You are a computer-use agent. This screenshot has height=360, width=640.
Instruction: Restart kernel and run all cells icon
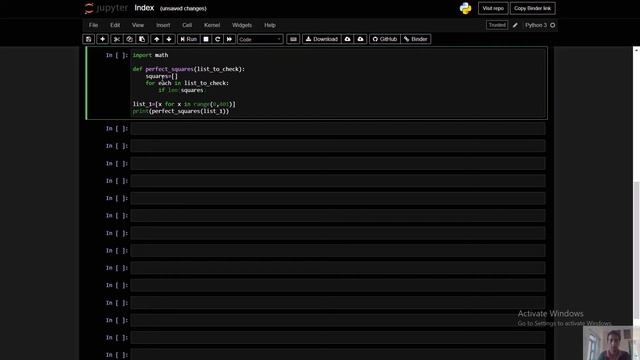point(229,39)
